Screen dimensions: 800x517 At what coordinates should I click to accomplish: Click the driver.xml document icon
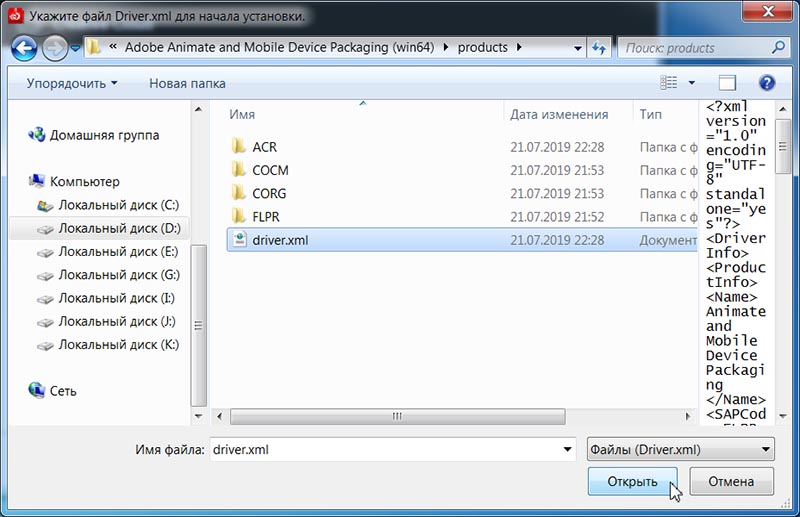[x=239, y=239]
